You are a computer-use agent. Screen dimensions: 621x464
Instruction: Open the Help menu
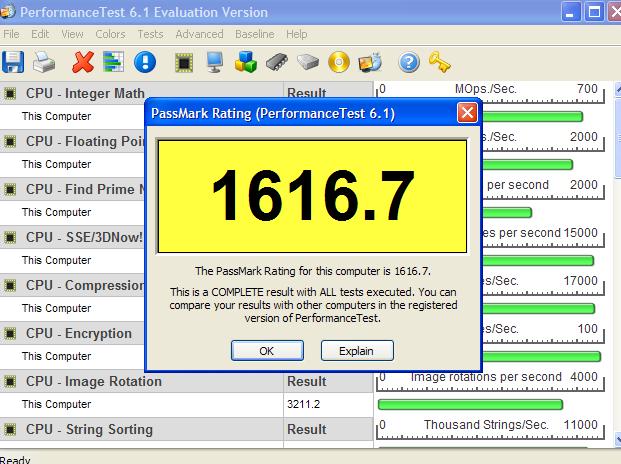pos(297,34)
